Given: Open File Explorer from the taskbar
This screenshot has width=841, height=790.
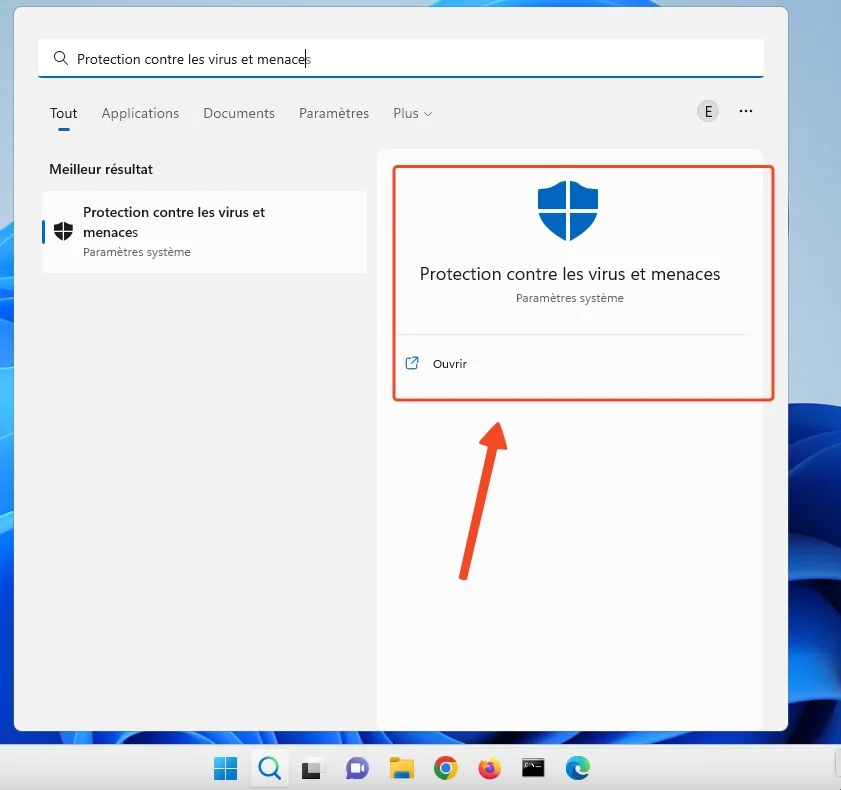Looking at the screenshot, I should tap(401, 768).
